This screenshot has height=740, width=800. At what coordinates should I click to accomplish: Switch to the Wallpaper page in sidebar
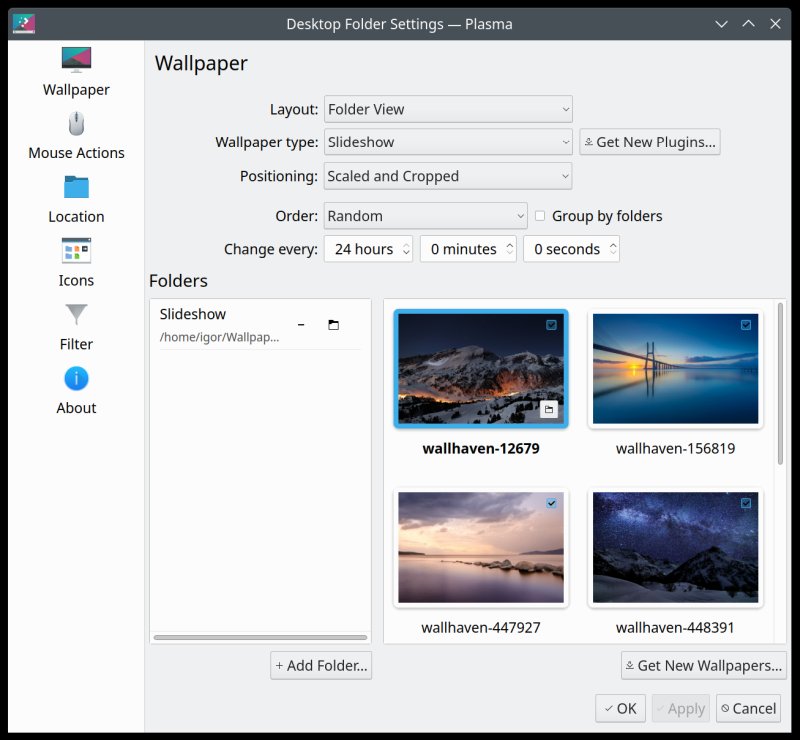coord(76,72)
